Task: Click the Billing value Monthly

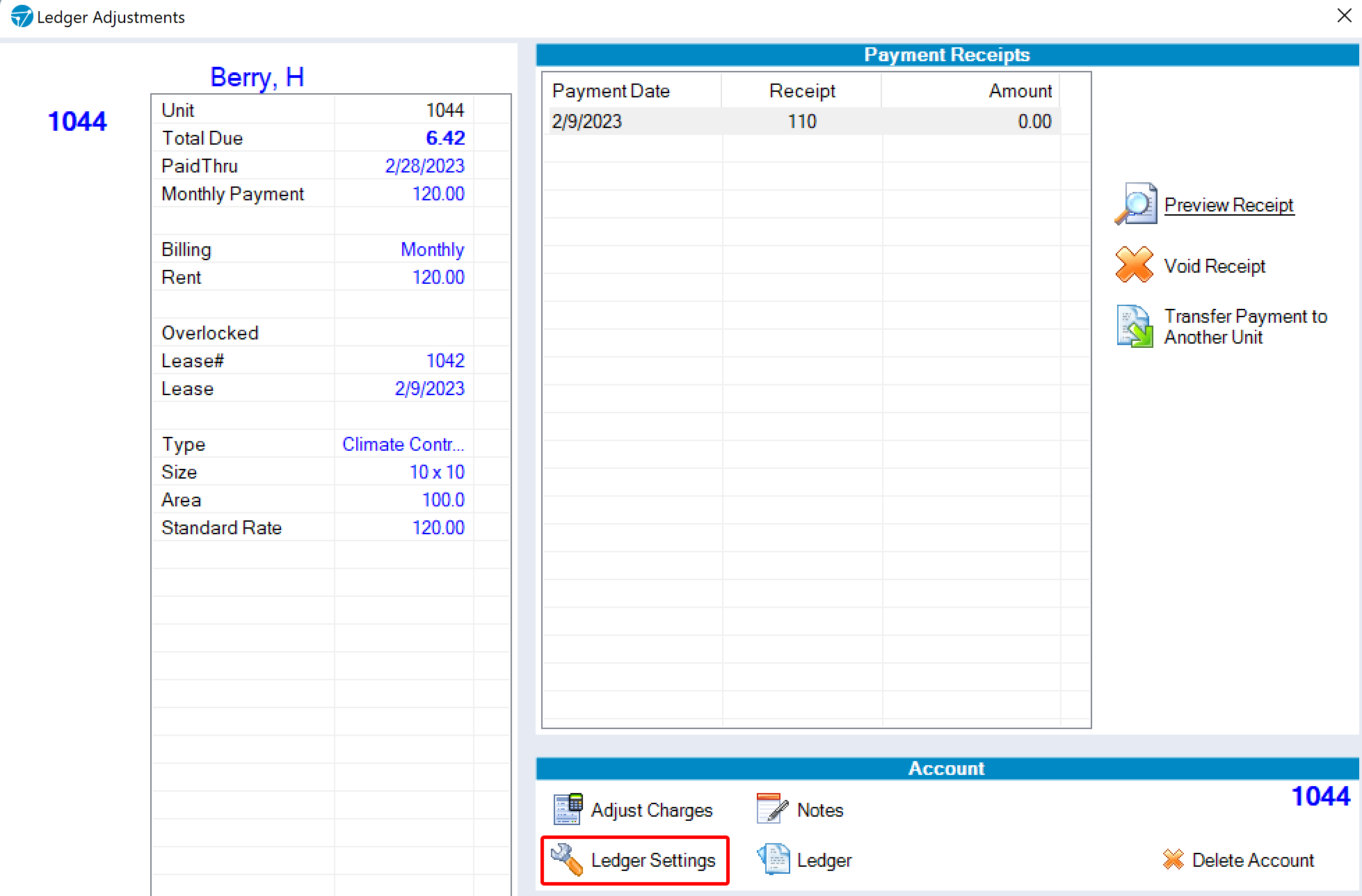Action: (432, 249)
